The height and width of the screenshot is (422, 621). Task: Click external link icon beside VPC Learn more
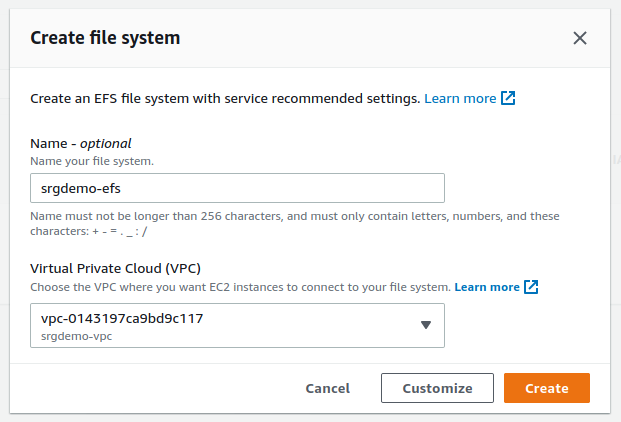point(532,287)
